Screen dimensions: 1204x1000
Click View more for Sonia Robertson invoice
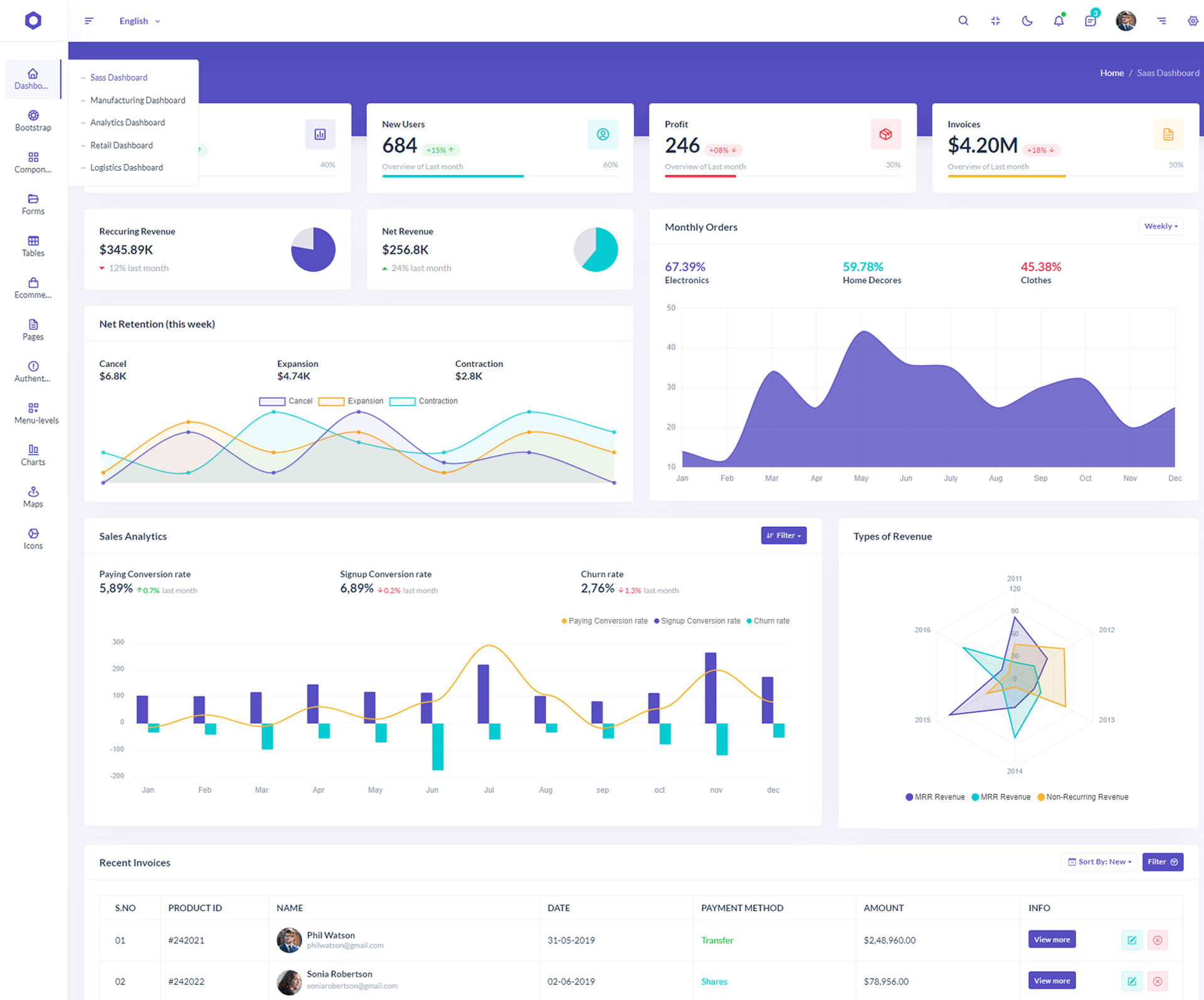[x=1052, y=981]
